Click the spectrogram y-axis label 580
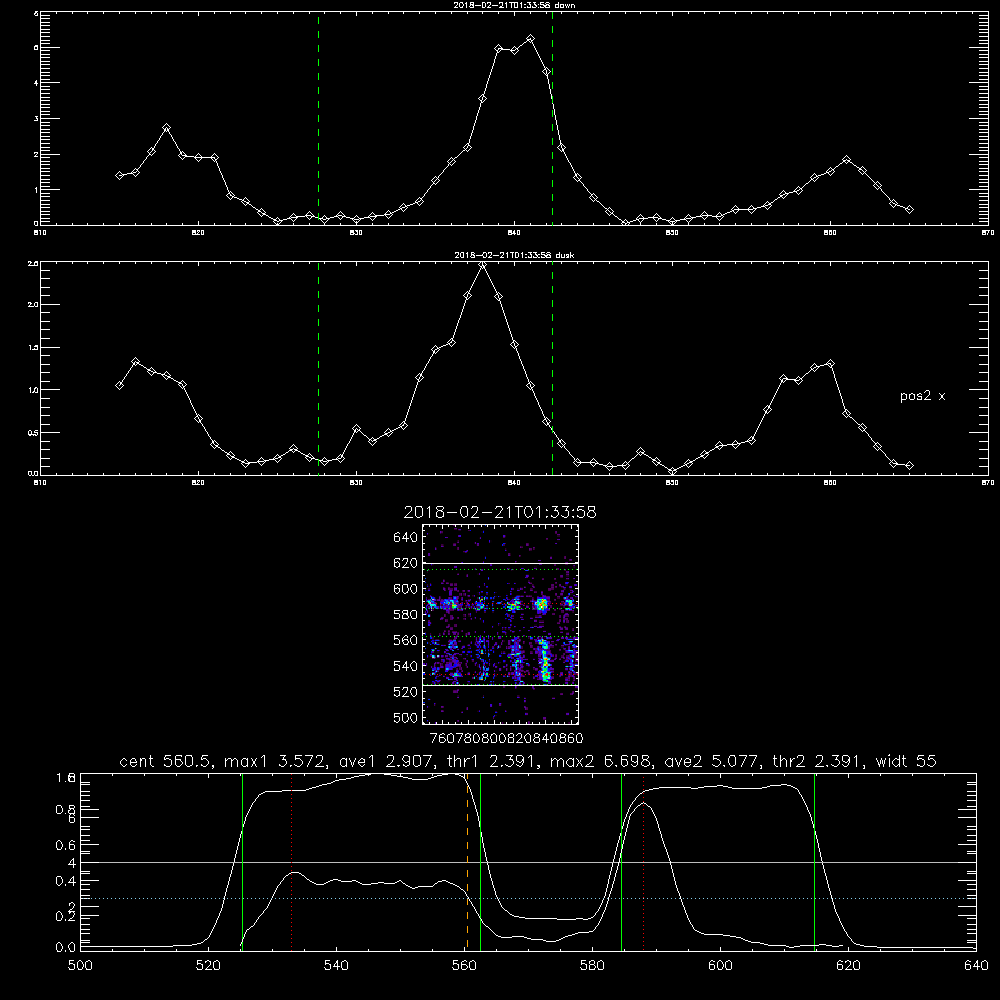This screenshot has height=1000, width=1000. click(x=406, y=615)
